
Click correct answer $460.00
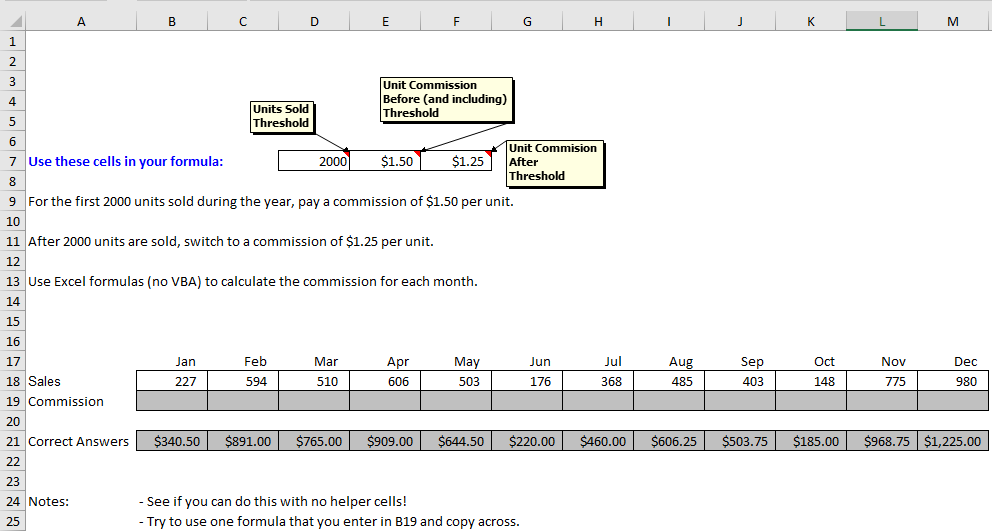coord(598,441)
